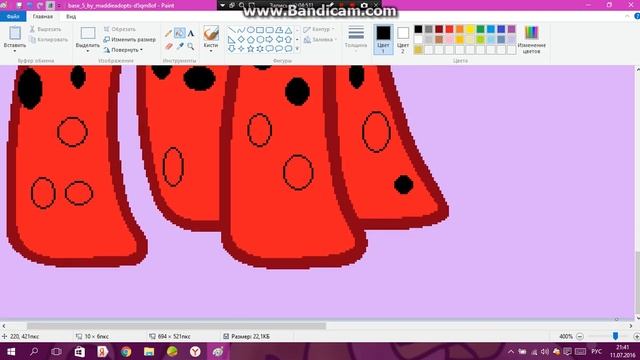Click the Paste clipboard icon

click(15, 33)
